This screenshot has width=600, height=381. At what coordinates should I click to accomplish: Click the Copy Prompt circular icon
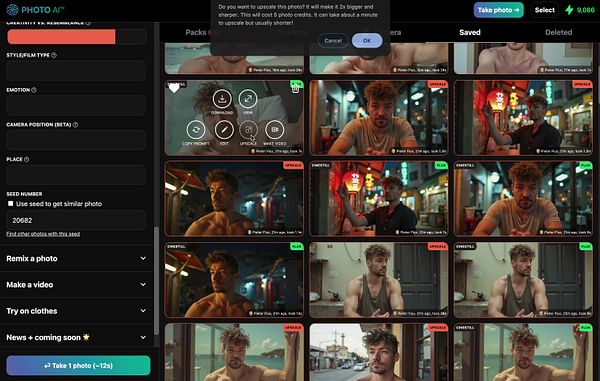[196, 130]
